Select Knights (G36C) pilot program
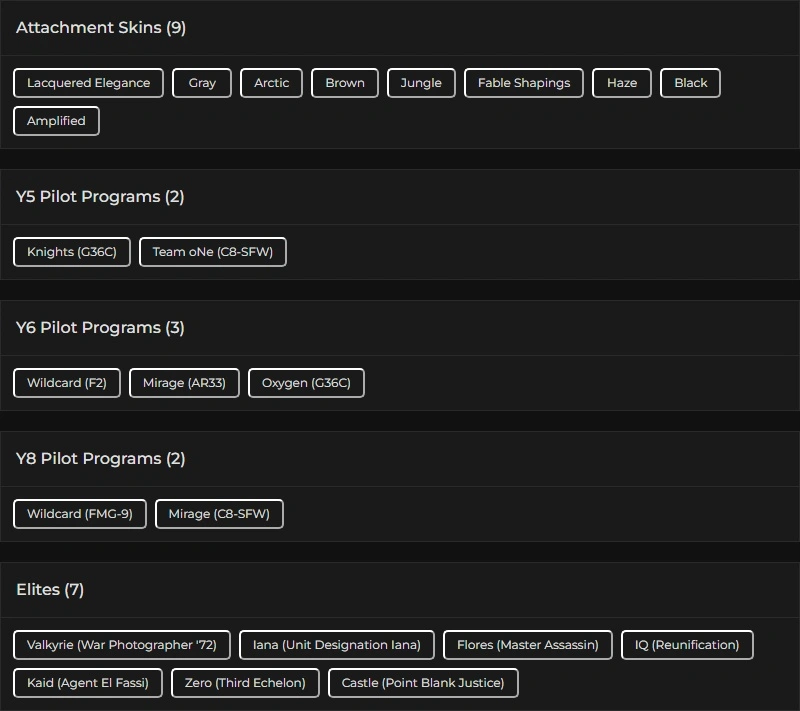 click(x=72, y=252)
